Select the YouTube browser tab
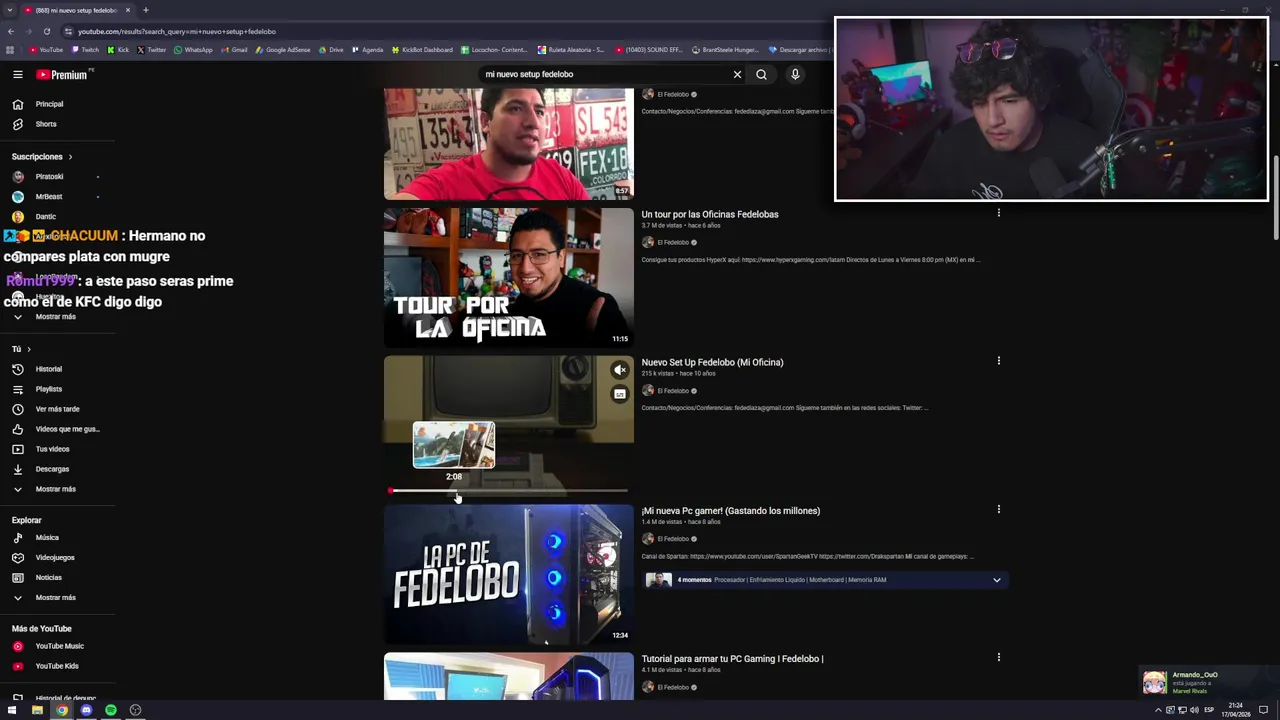This screenshot has width=1280, height=720. click(x=77, y=10)
